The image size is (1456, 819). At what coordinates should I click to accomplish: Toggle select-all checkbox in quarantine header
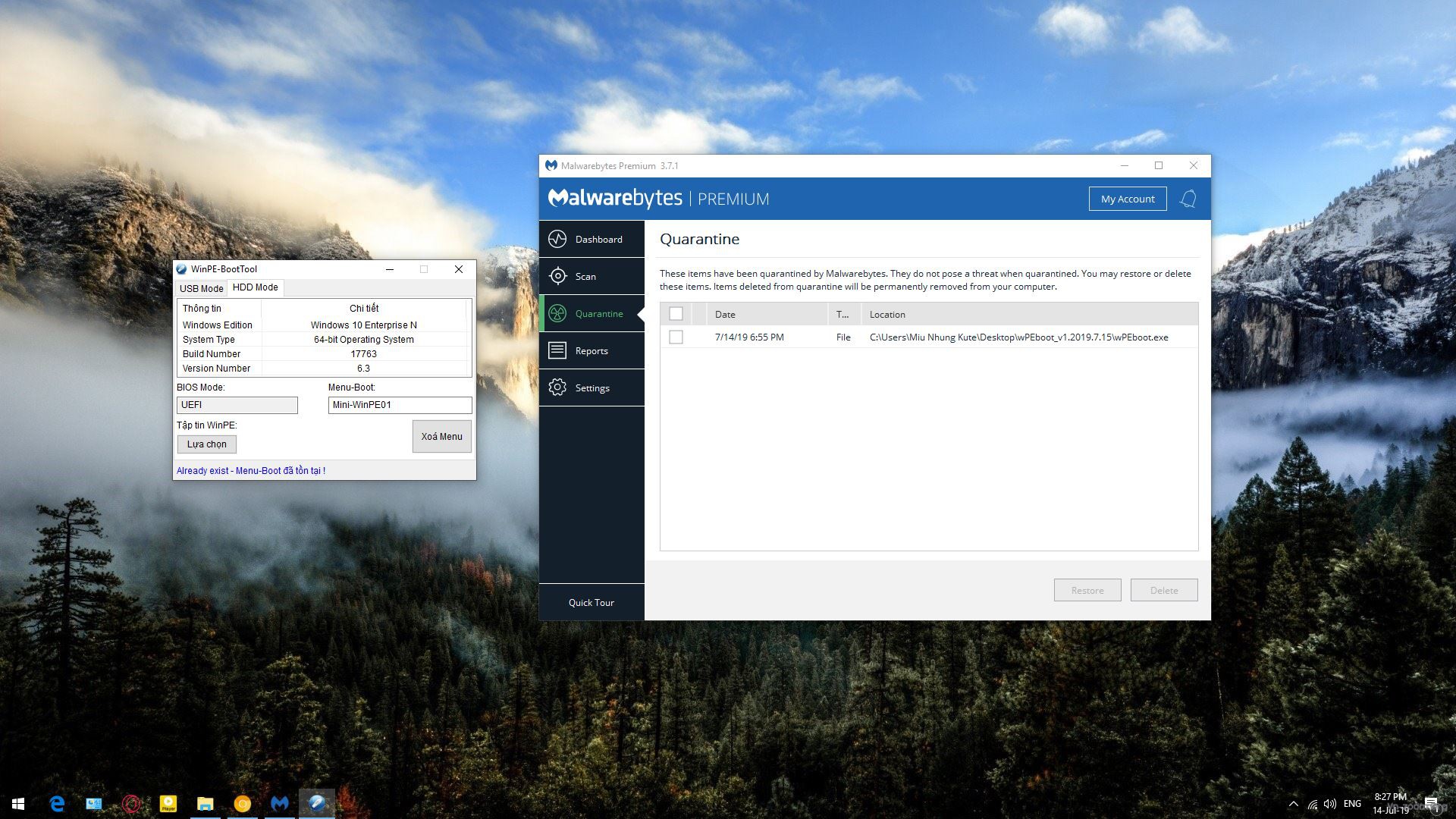coord(676,314)
